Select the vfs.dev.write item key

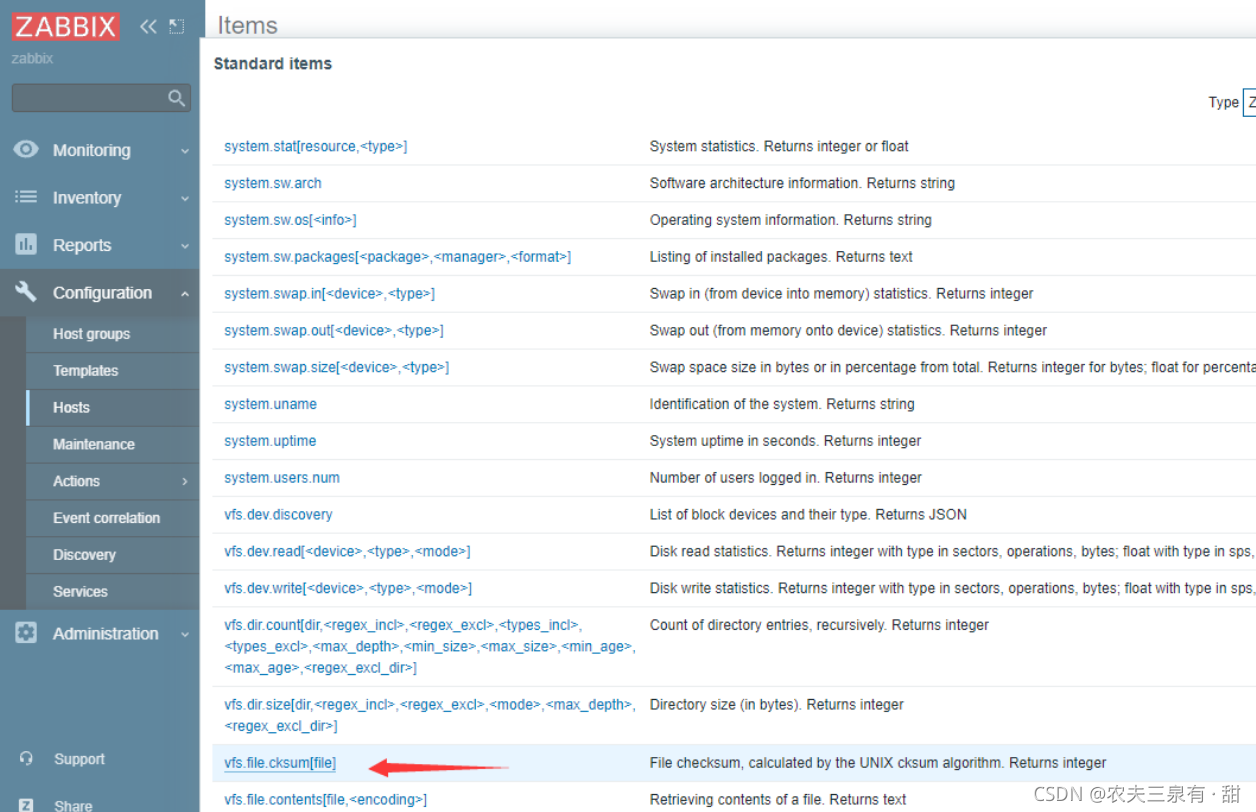coord(348,588)
